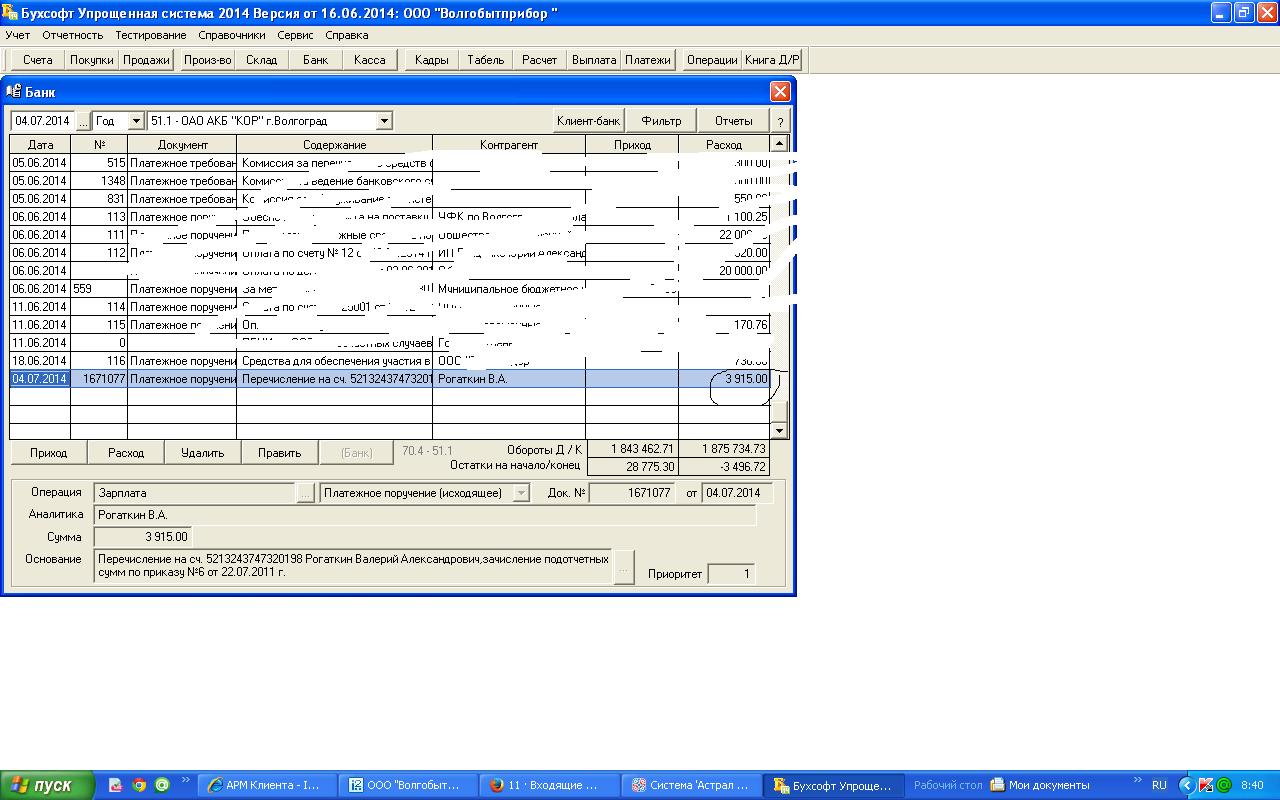Image resolution: width=1280 pixels, height=800 pixels.
Task: Click the '?' help button in the Банк window
Action: [780, 121]
